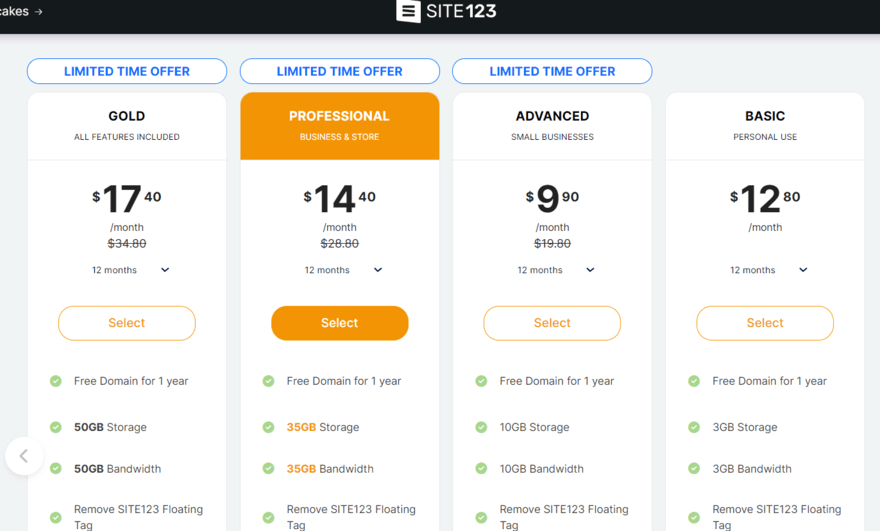Click the $14.40 Professional price

[x=340, y=199]
